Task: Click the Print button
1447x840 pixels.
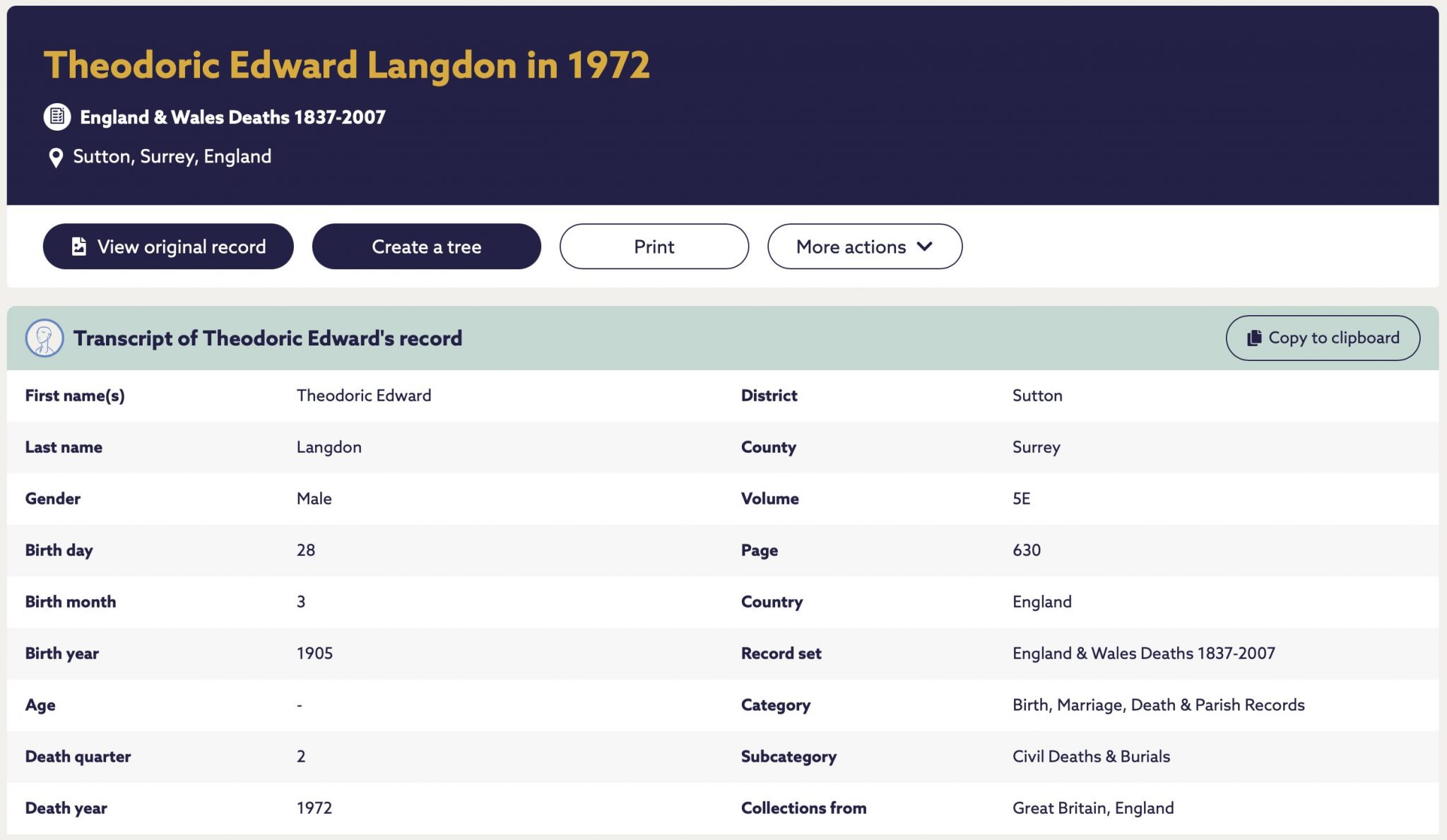Action: pos(654,247)
